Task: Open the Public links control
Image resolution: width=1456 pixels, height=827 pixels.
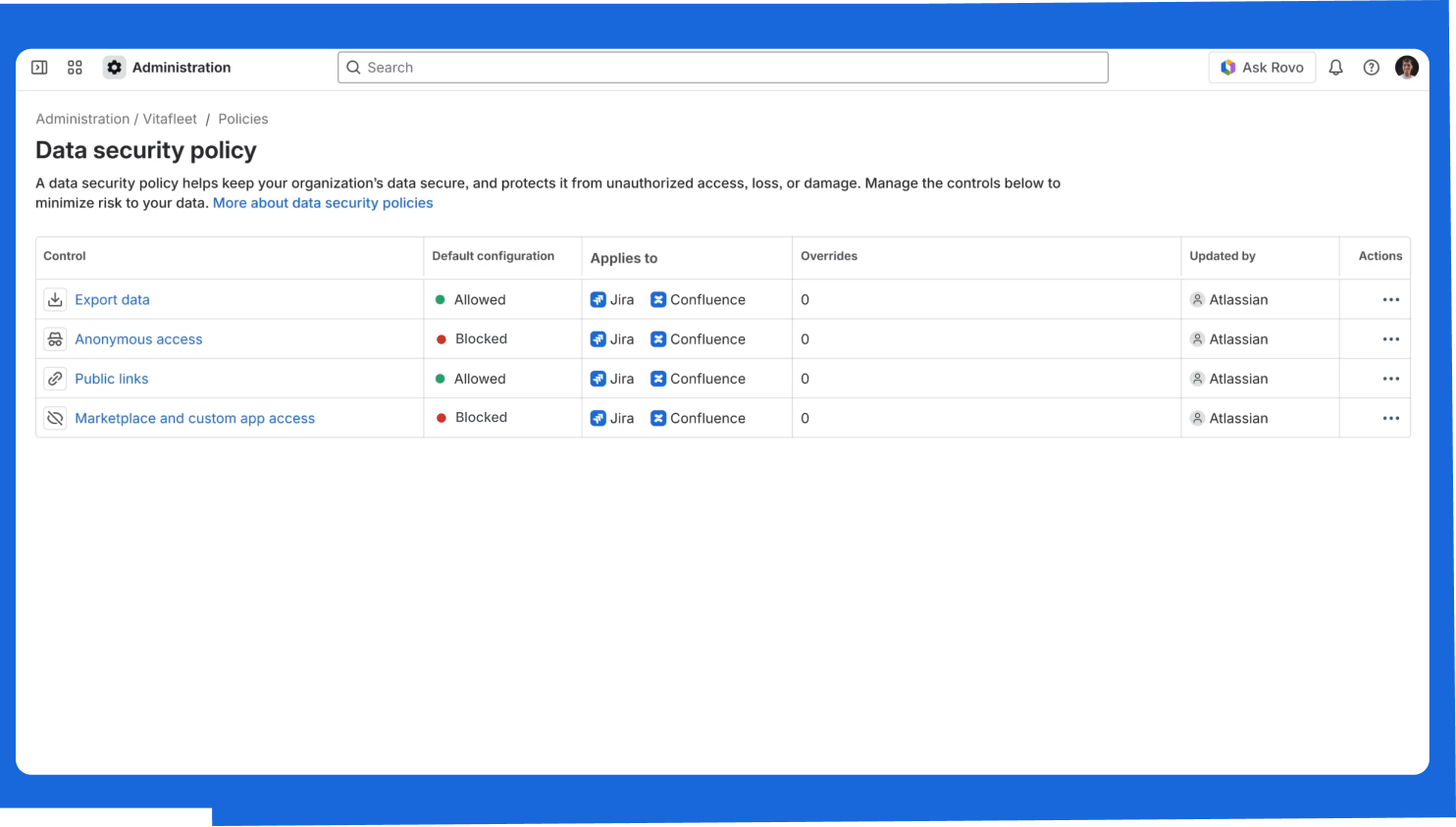Action: coord(112,379)
